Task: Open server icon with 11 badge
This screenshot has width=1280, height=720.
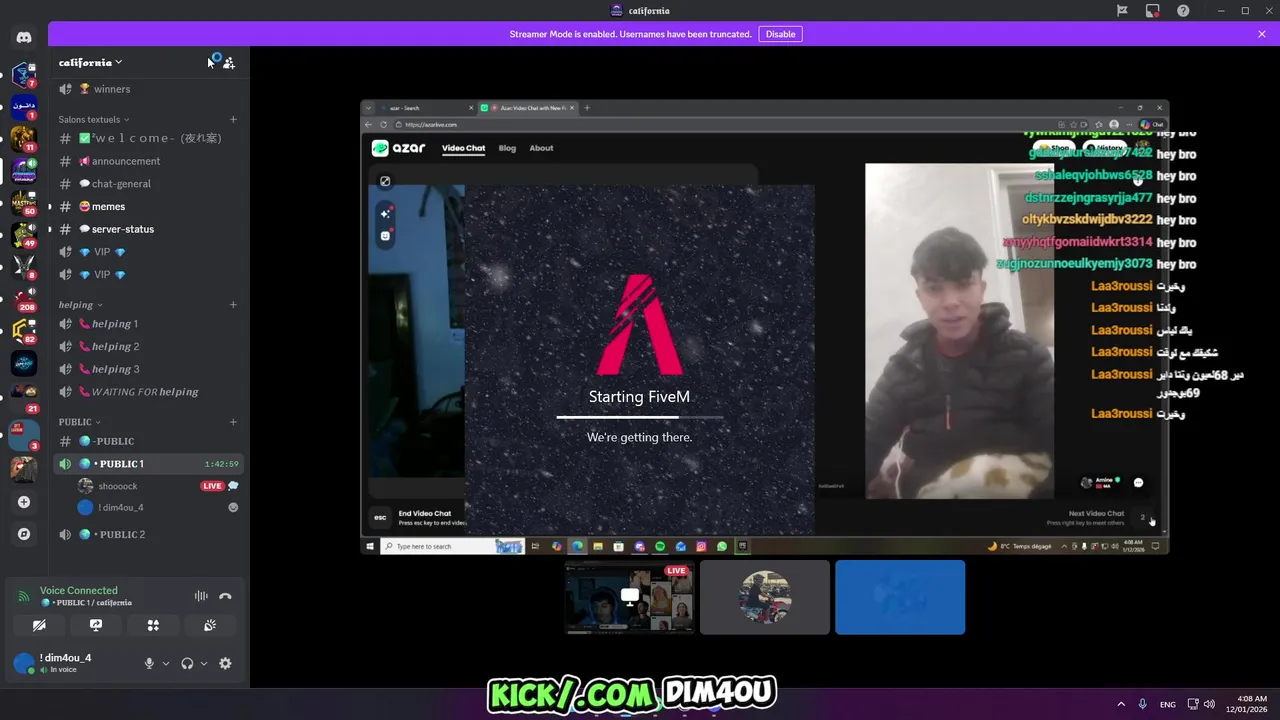Action: click(x=24, y=138)
